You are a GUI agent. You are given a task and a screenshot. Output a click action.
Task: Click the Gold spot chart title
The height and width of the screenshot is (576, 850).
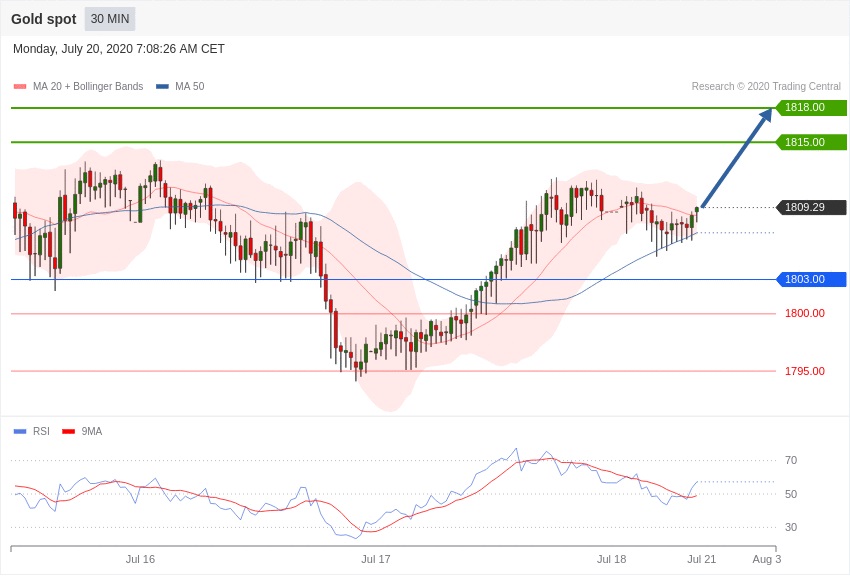click(x=44, y=19)
